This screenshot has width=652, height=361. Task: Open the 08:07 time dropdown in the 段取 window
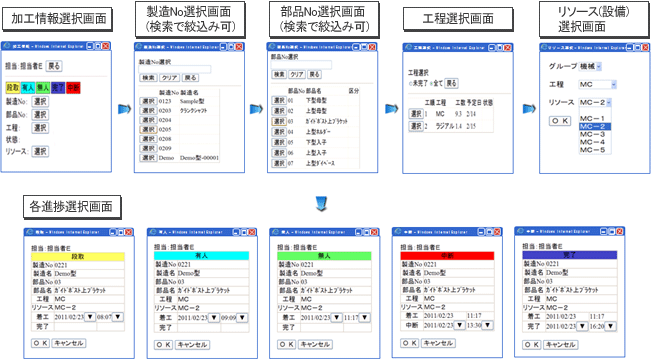tap(118, 317)
